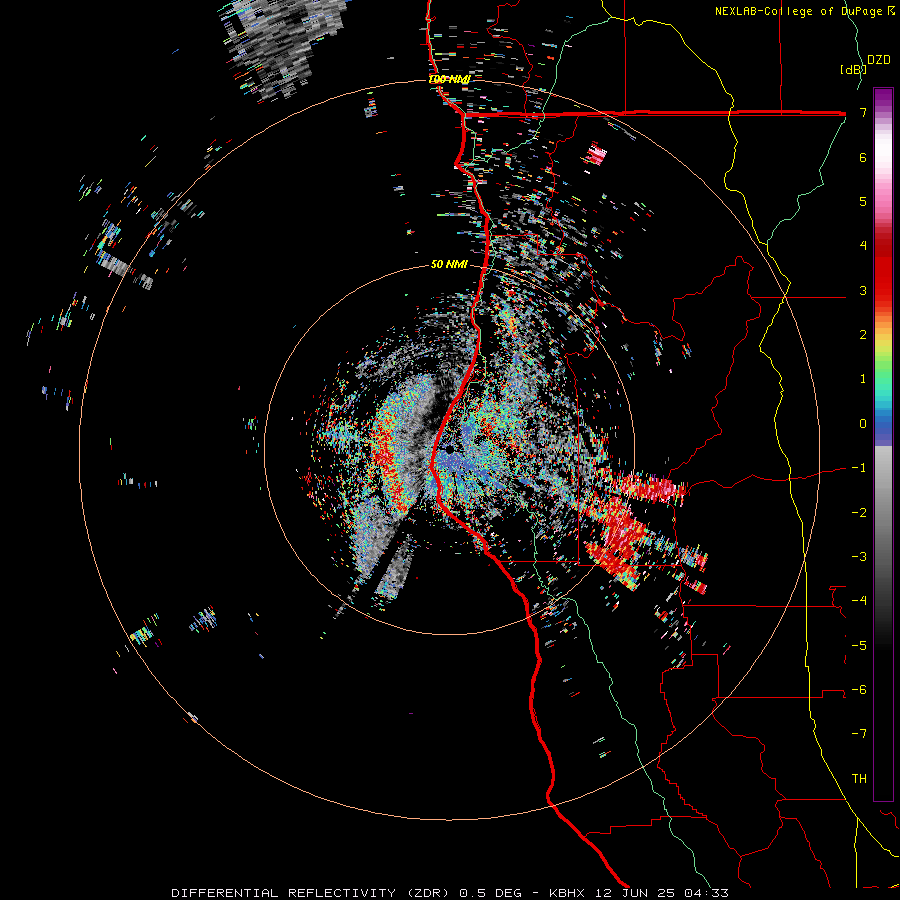Click the ZDR color scale bar
This screenshot has width=900, height=900.
883,444
